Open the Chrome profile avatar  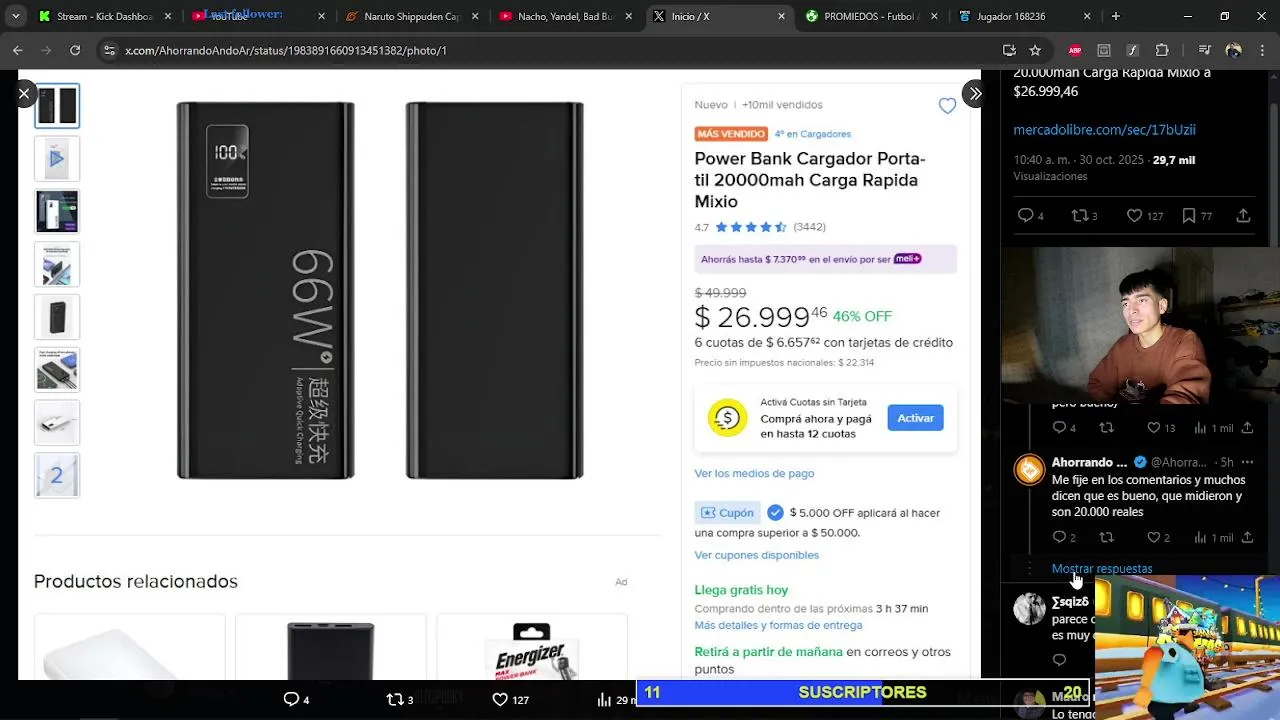[x=1234, y=50]
